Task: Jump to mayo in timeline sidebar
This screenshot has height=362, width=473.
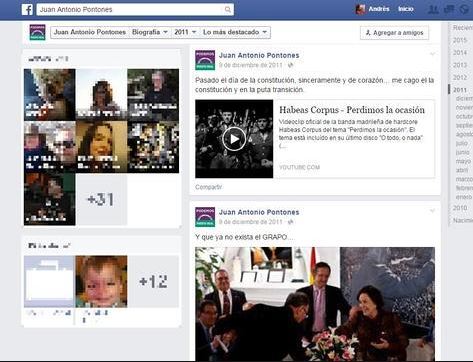Action: click(x=463, y=161)
